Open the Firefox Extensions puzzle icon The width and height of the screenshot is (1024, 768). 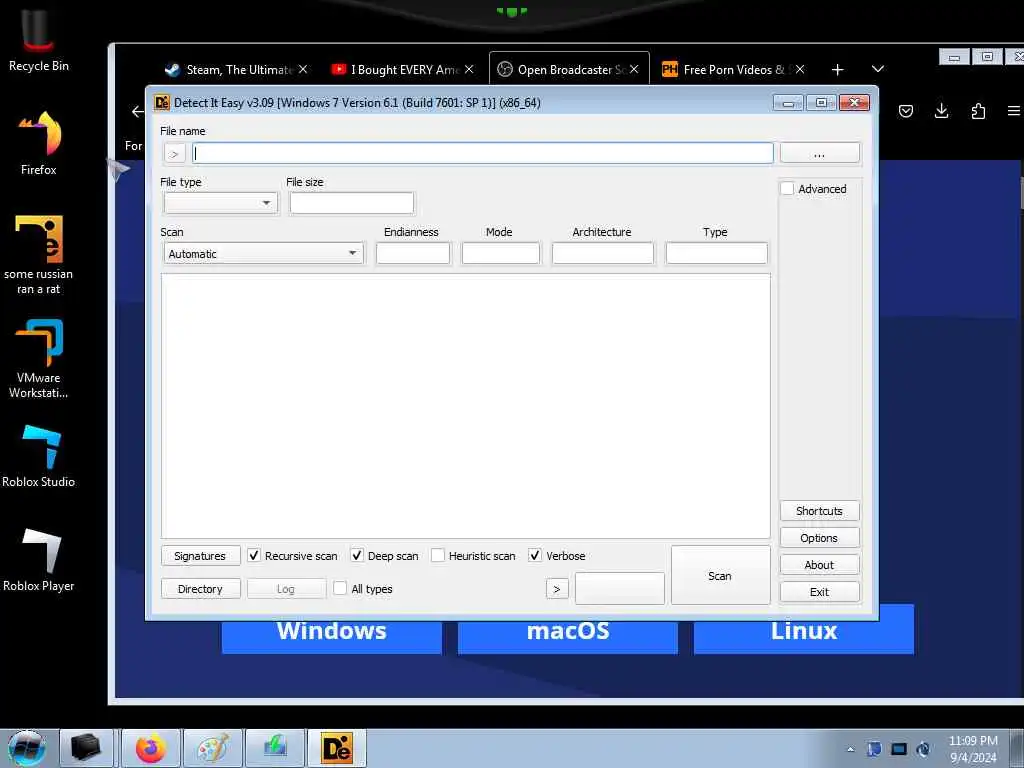pyautogui.click(x=978, y=111)
